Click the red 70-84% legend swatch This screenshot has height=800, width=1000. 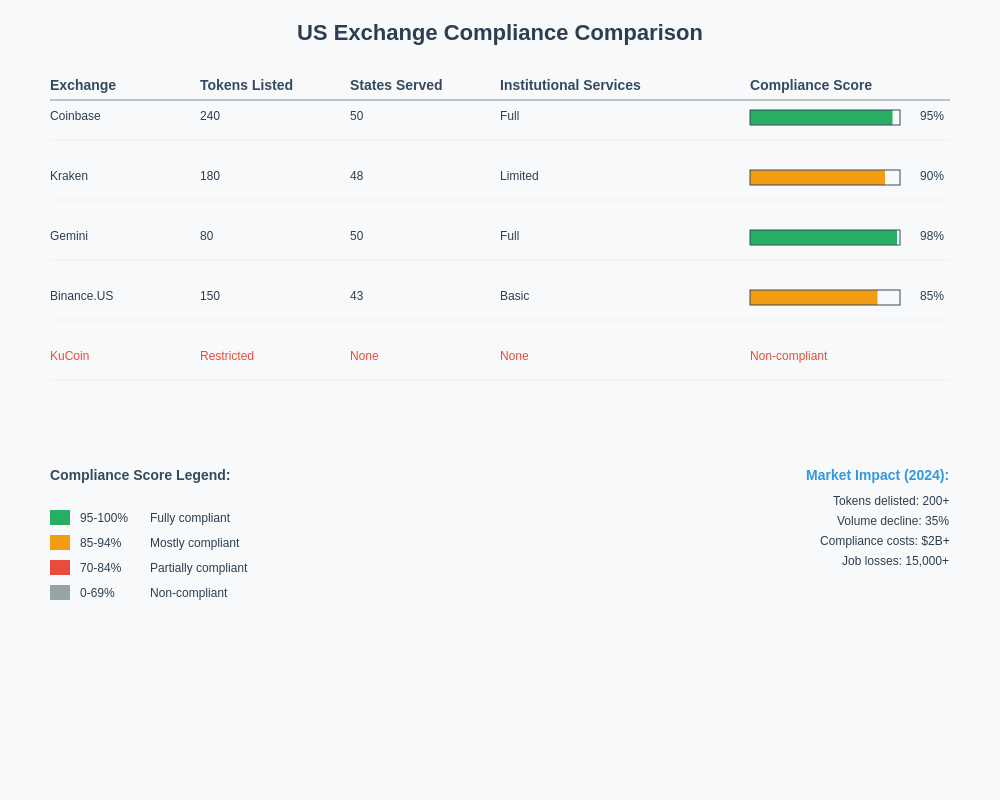(x=60, y=568)
